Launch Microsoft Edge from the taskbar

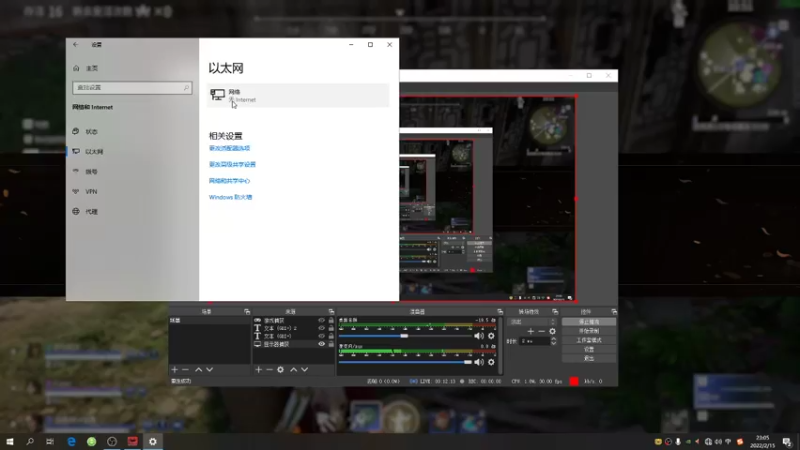[x=71, y=441]
